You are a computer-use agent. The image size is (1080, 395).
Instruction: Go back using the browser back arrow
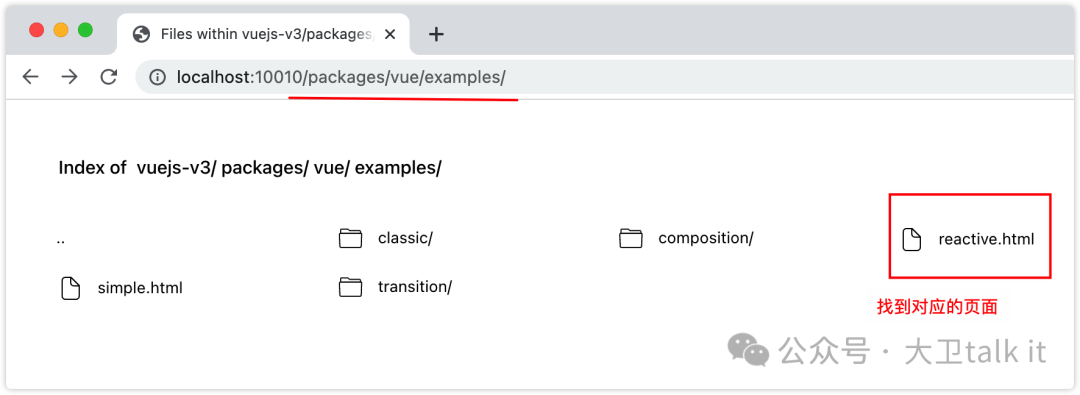tap(30, 77)
